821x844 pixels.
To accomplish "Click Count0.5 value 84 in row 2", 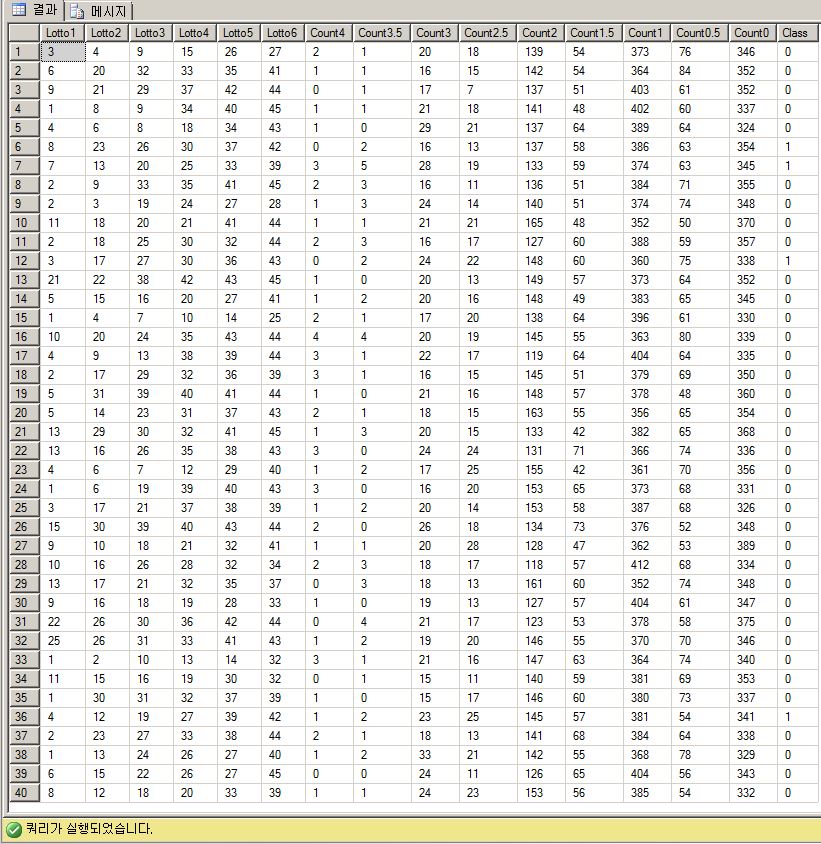I will [x=700, y=71].
